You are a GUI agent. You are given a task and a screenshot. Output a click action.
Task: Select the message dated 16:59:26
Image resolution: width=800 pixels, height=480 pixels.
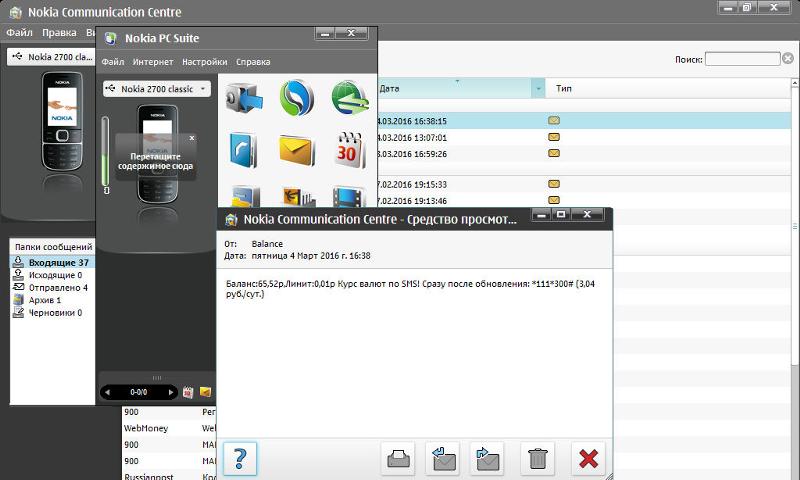click(x=584, y=154)
